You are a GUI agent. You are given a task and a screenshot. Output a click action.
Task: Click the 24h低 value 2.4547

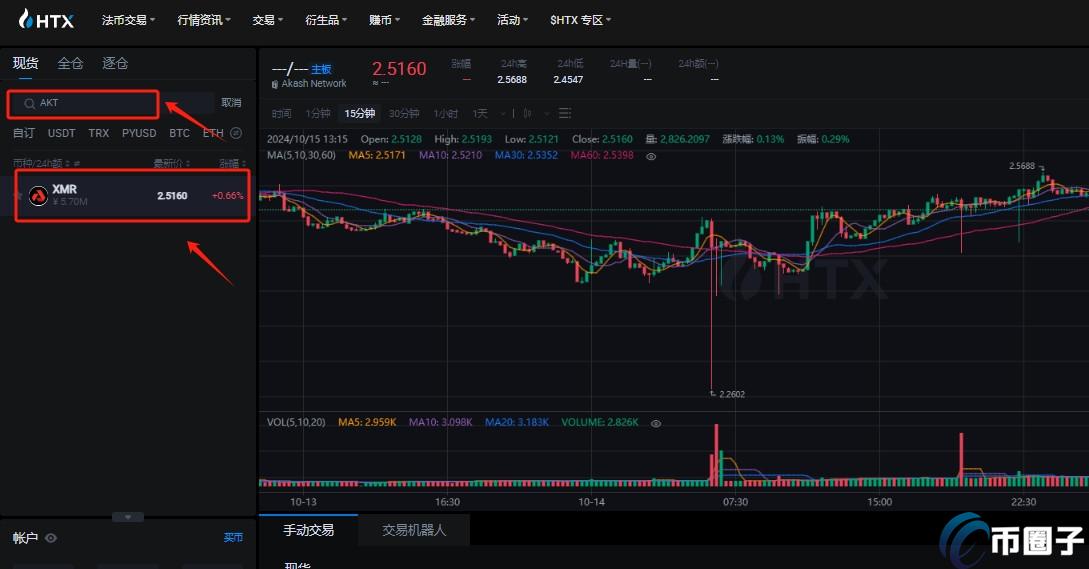click(568, 80)
